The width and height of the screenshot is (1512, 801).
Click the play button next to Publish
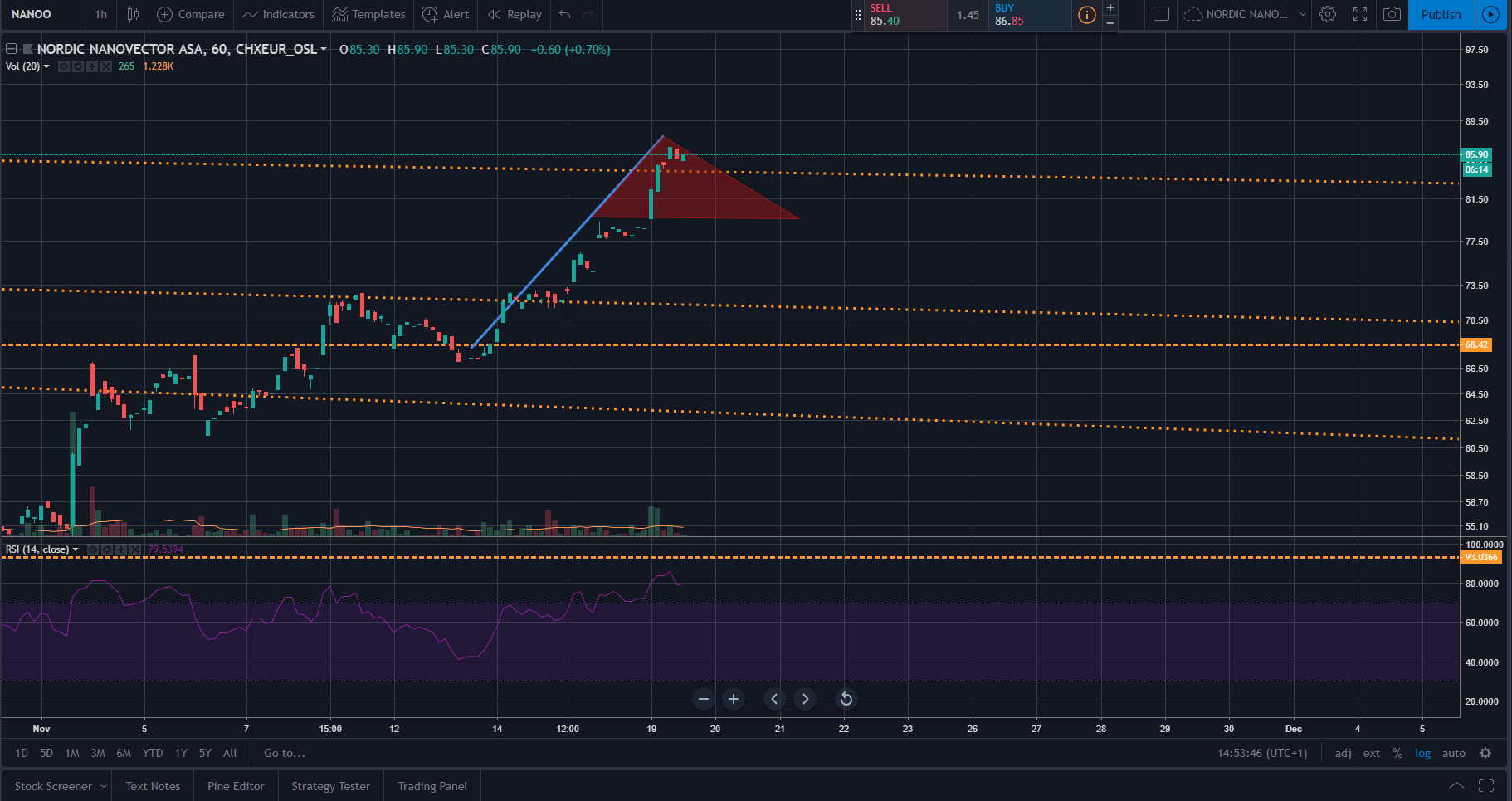pyautogui.click(x=1491, y=14)
